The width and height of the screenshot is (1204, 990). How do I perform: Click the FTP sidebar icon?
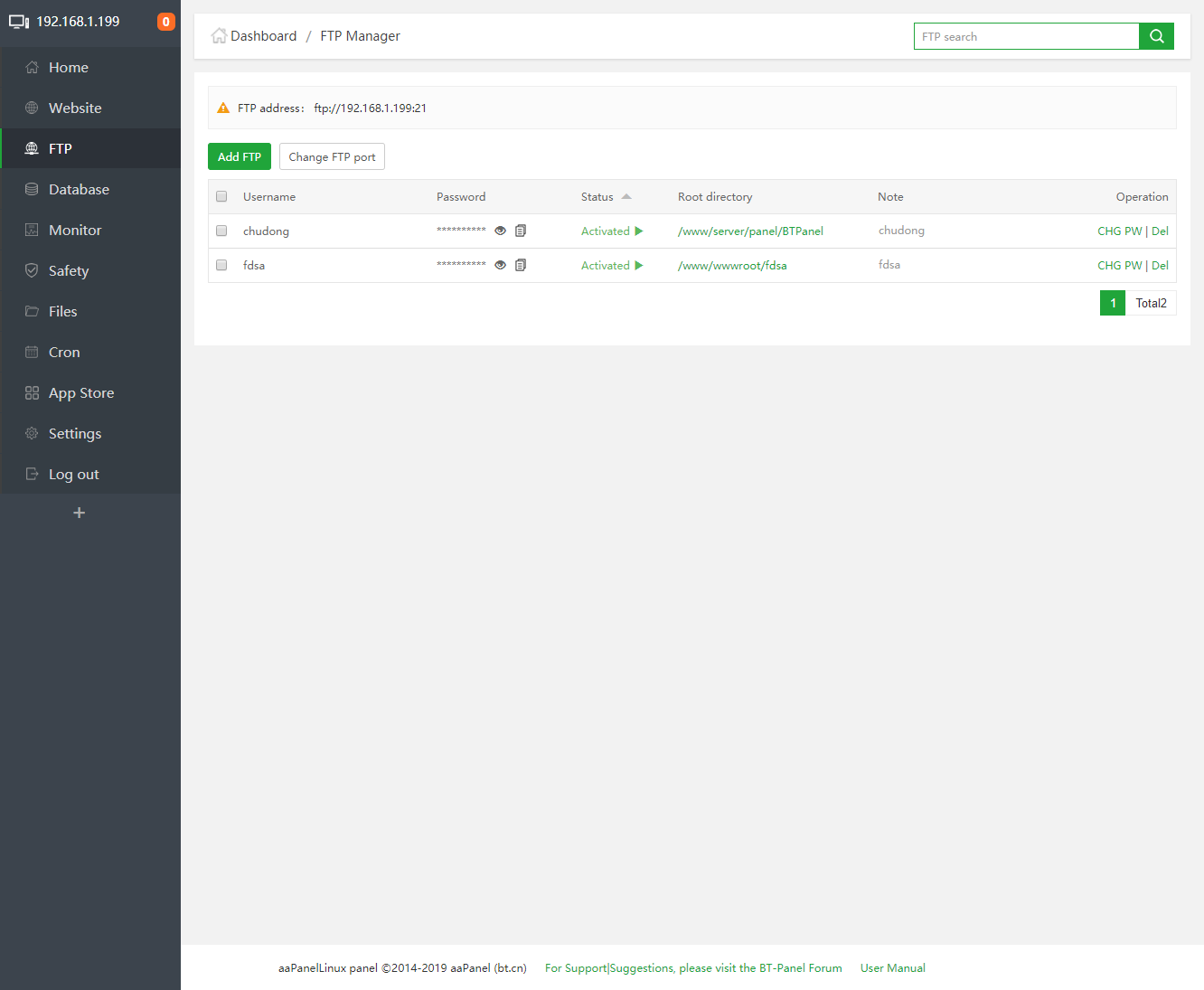coord(32,149)
